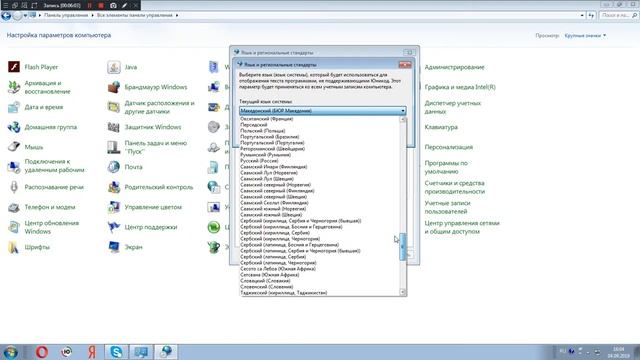Select Португальский (Бразилия) in the list
This screenshot has height=360, width=640.
pyautogui.click(x=269, y=137)
